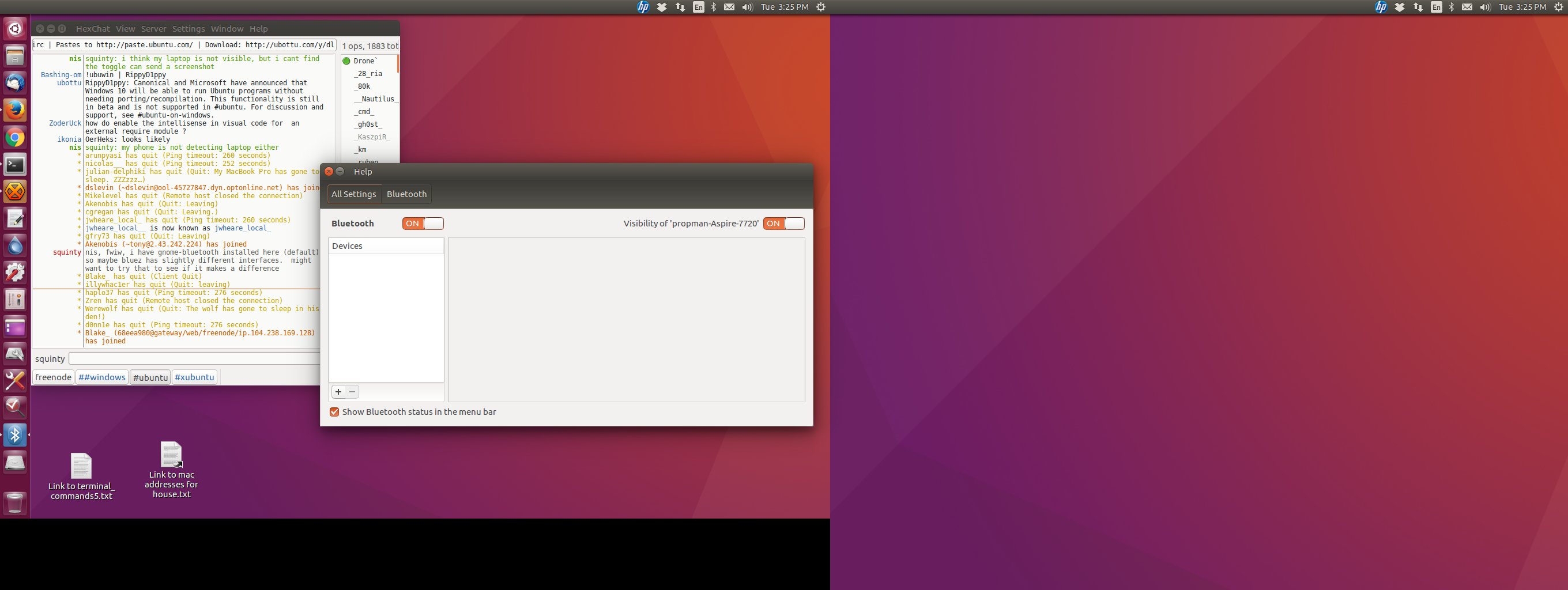The height and width of the screenshot is (590, 1568).
Task: Select 'Link to mac addresses for house.txt' file
Action: [171, 470]
